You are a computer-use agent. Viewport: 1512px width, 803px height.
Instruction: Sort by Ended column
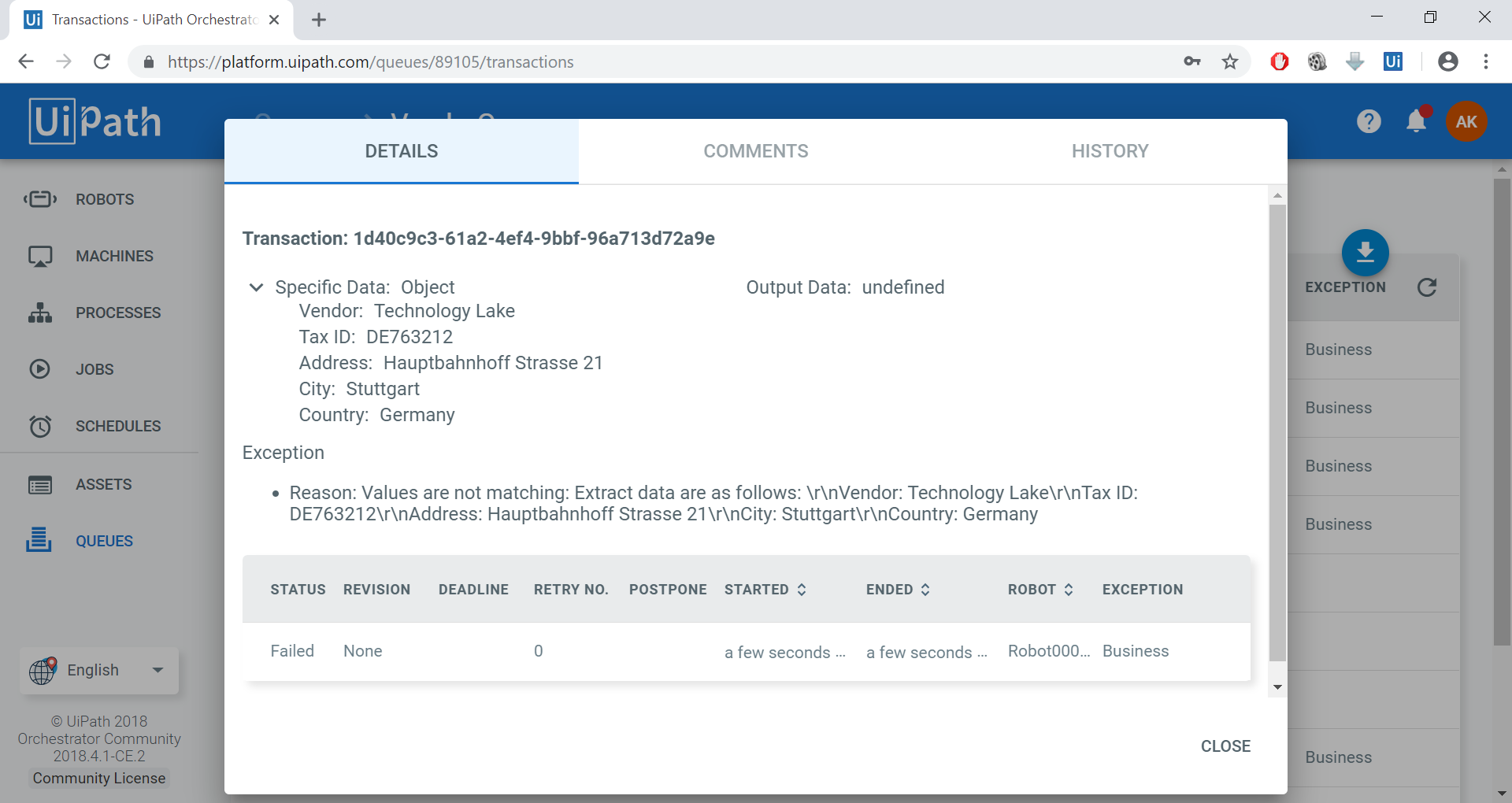click(898, 590)
